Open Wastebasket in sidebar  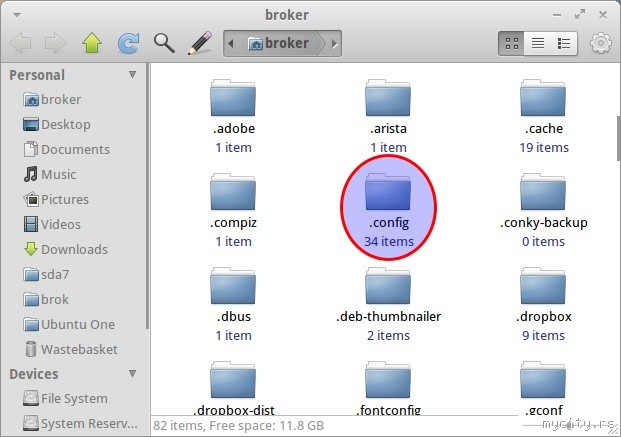(70, 349)
